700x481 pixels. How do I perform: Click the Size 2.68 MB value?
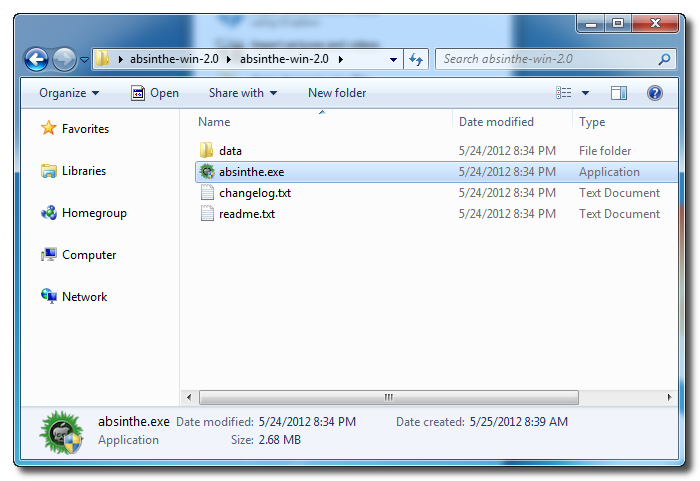point(279,440)
